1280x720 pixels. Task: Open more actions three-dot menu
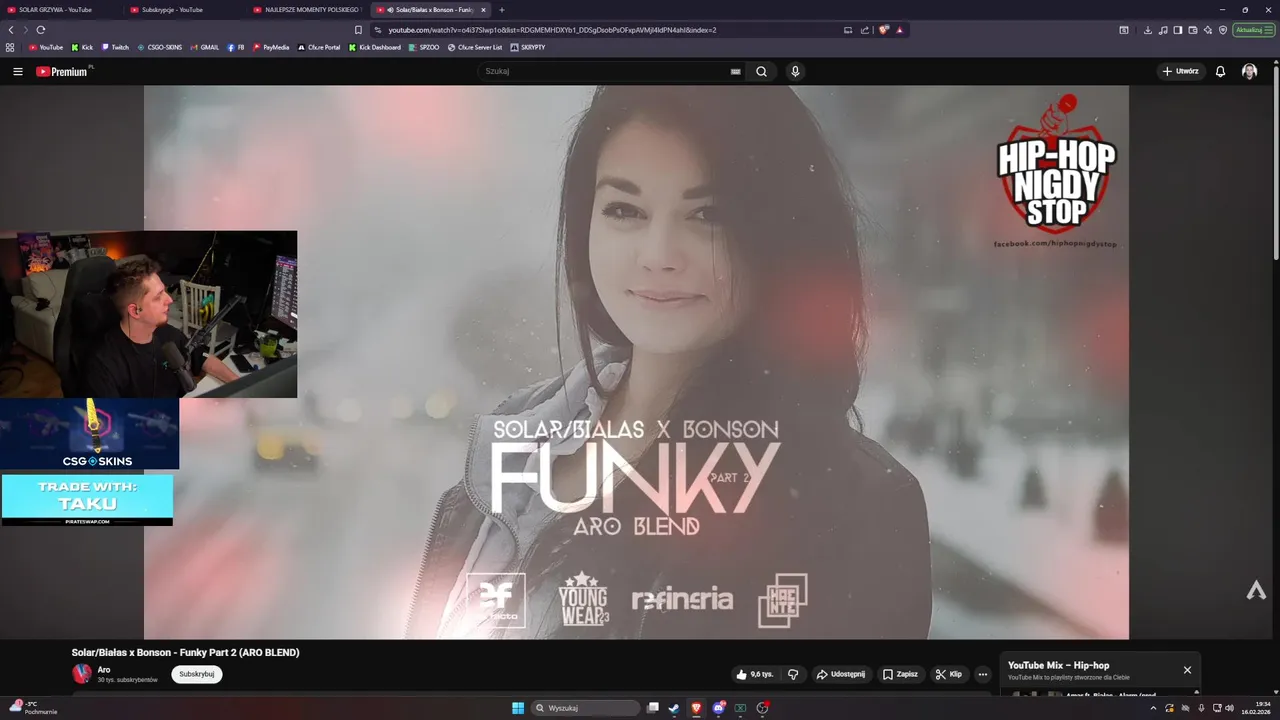click(x=982, y=674)
